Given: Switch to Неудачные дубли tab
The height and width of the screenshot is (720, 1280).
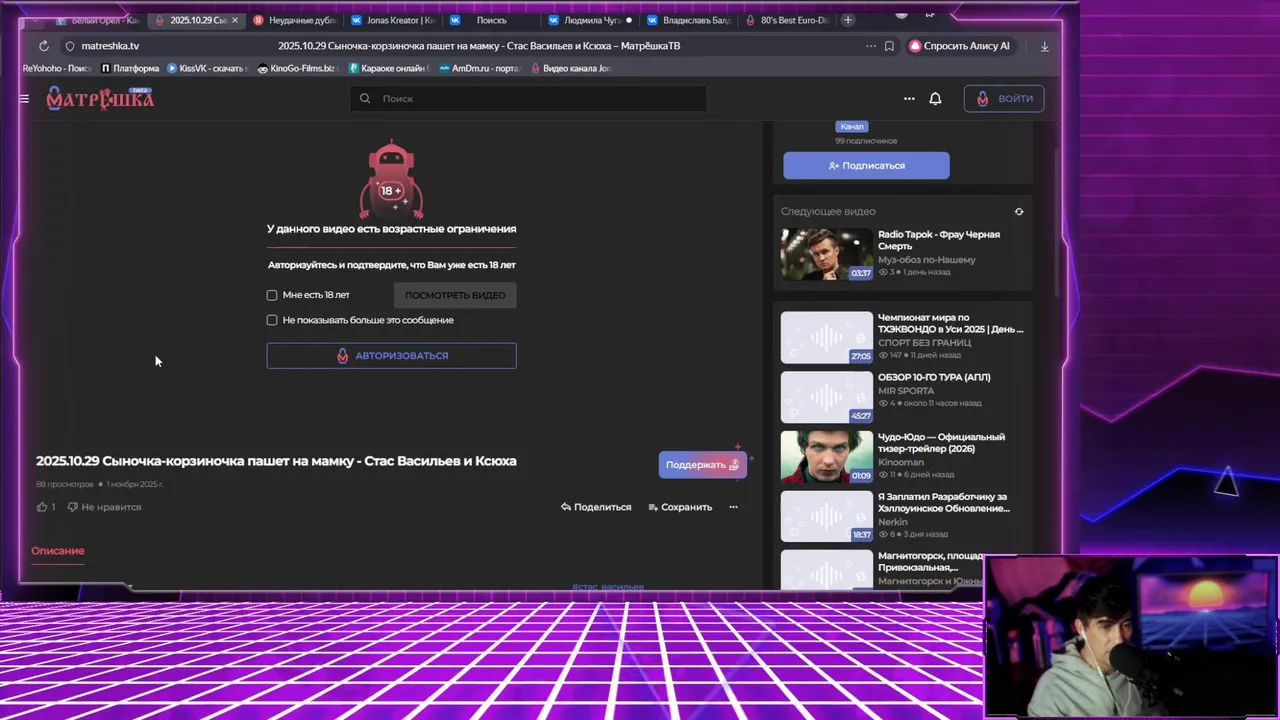Looking at the screenshot, I should click(x=295, y=20).
